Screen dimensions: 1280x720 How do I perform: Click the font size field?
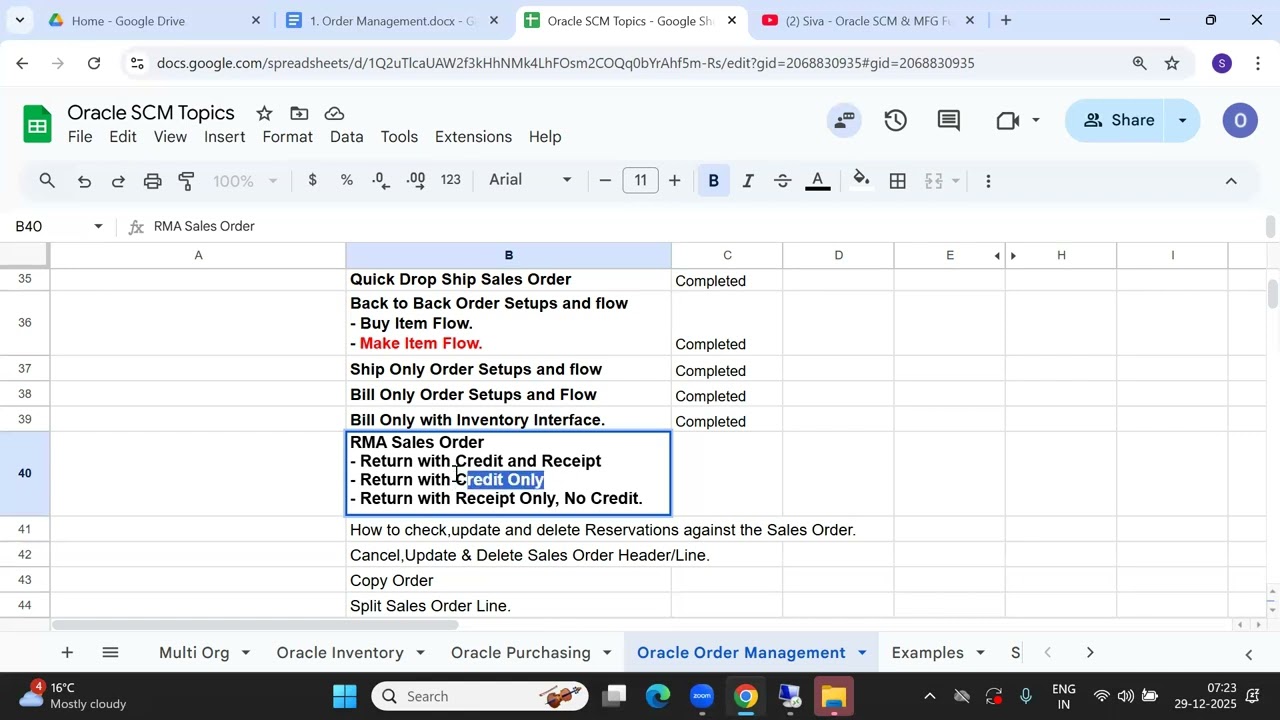(640, 181)
